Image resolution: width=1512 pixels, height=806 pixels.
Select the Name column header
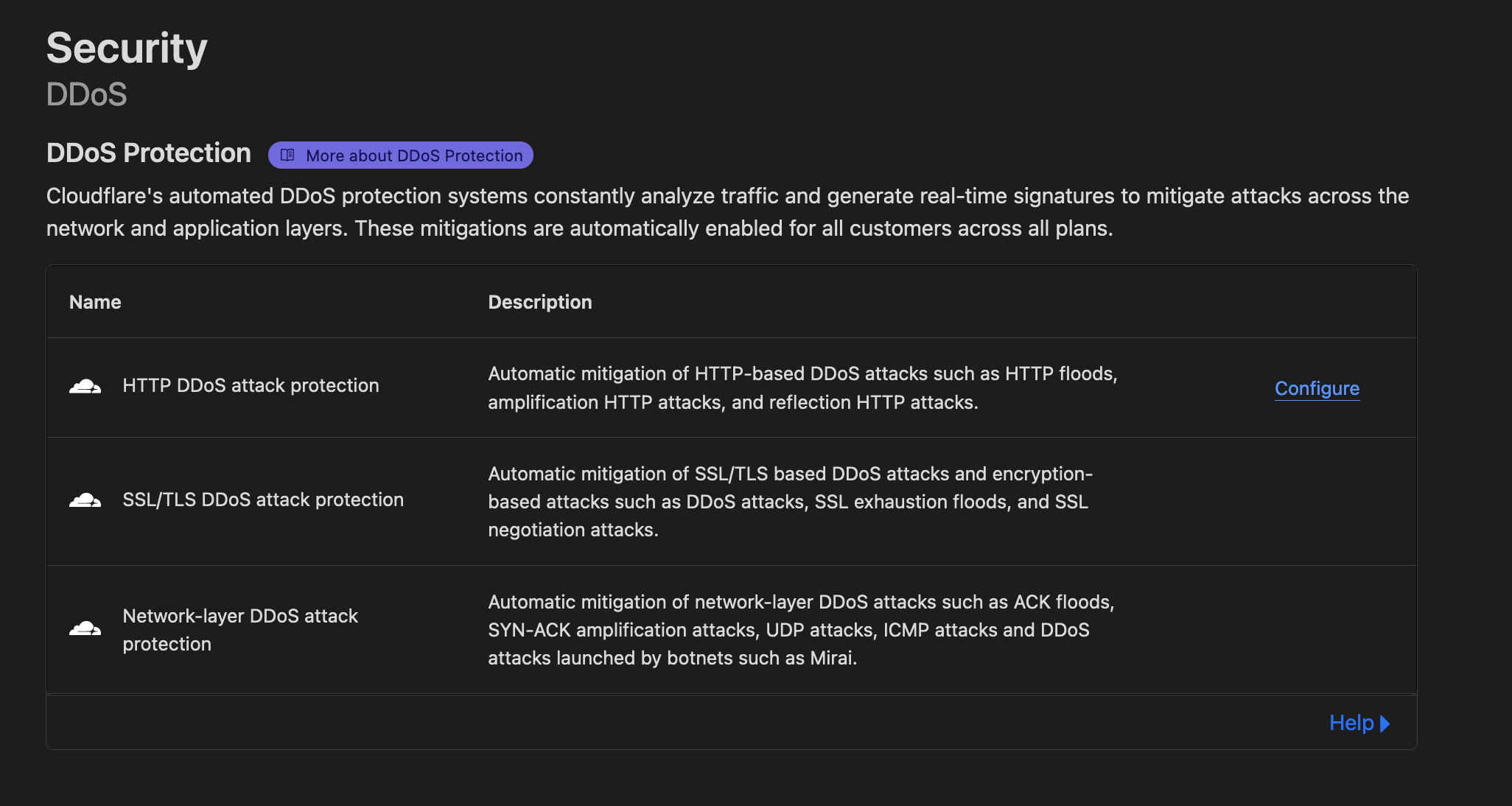pos(94,301)
